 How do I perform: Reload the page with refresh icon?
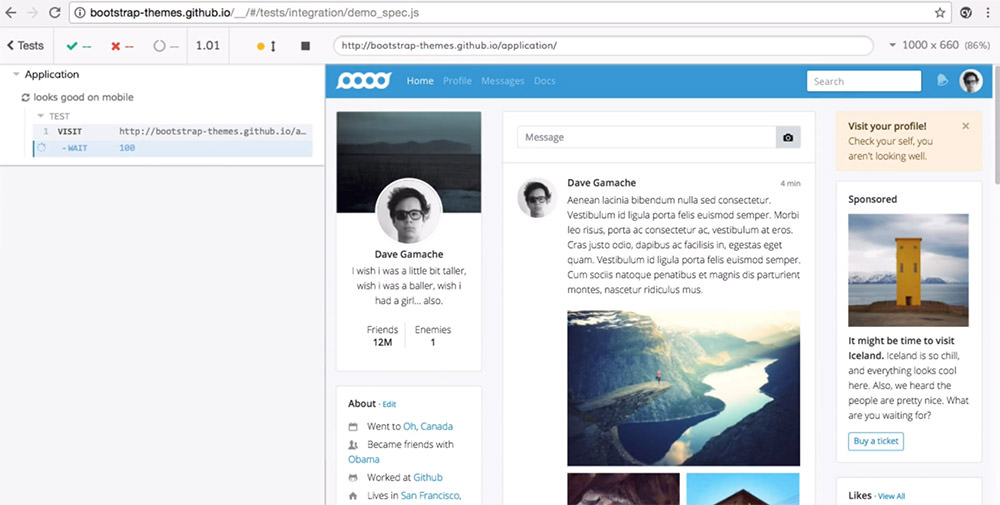[x=55, y=12]
